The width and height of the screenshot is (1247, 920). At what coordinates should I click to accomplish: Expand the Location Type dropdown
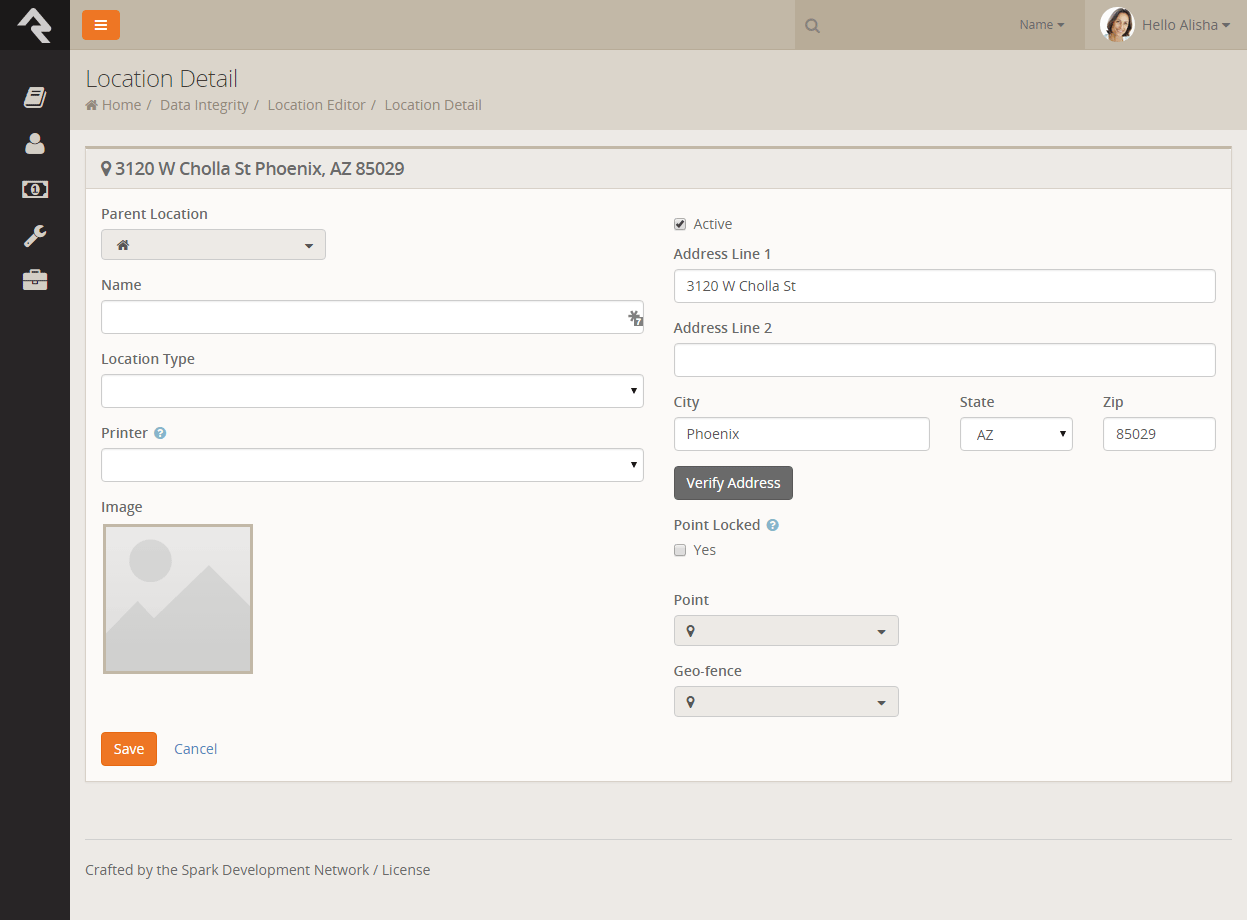pyautogui.click(x=372, y=391)
